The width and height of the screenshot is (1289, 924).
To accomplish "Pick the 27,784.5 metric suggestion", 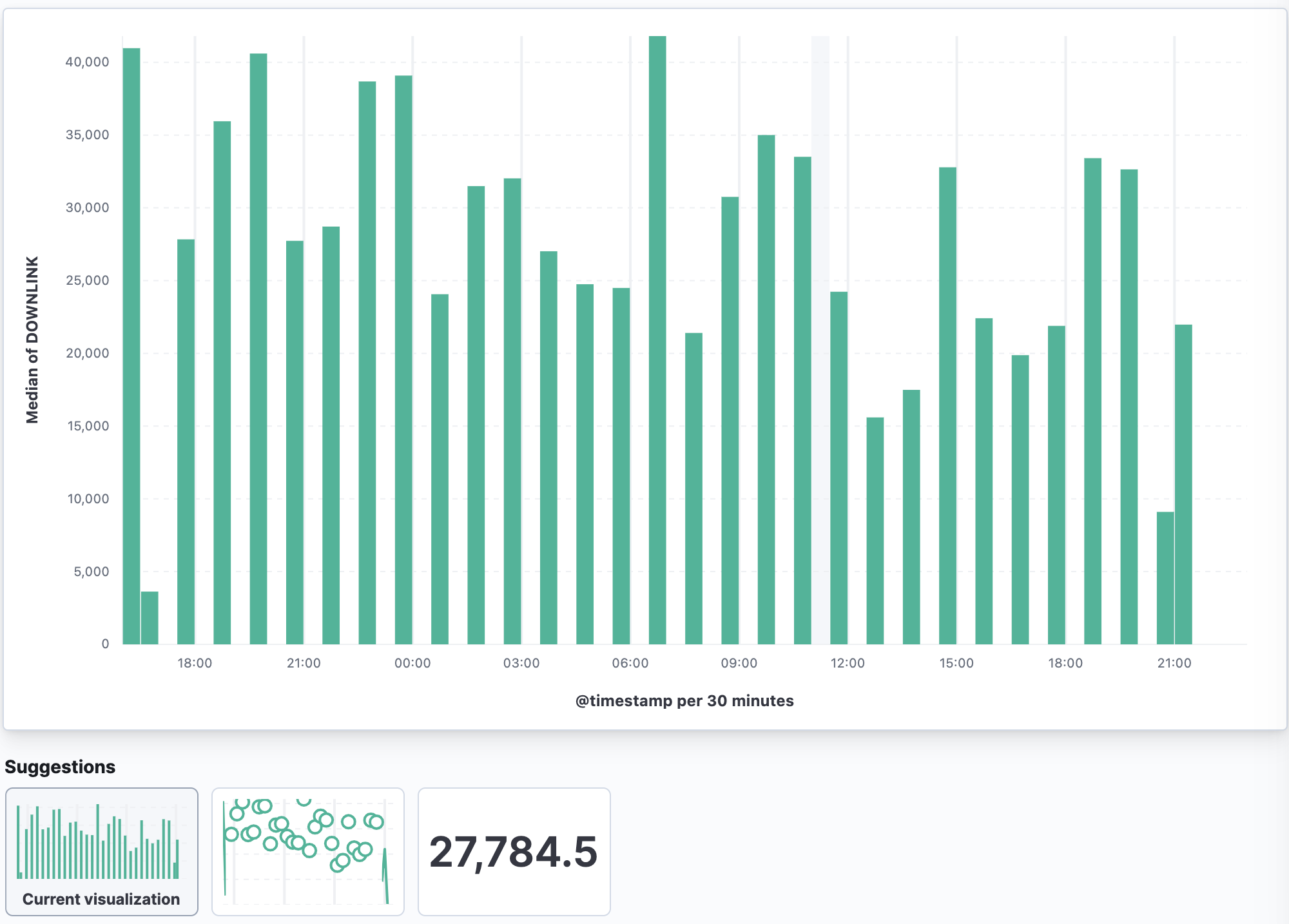I will pos(514,851).
